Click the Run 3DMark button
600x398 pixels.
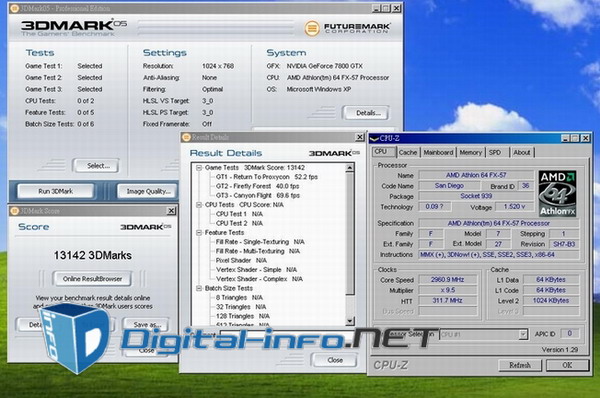[x=55, y=191]
